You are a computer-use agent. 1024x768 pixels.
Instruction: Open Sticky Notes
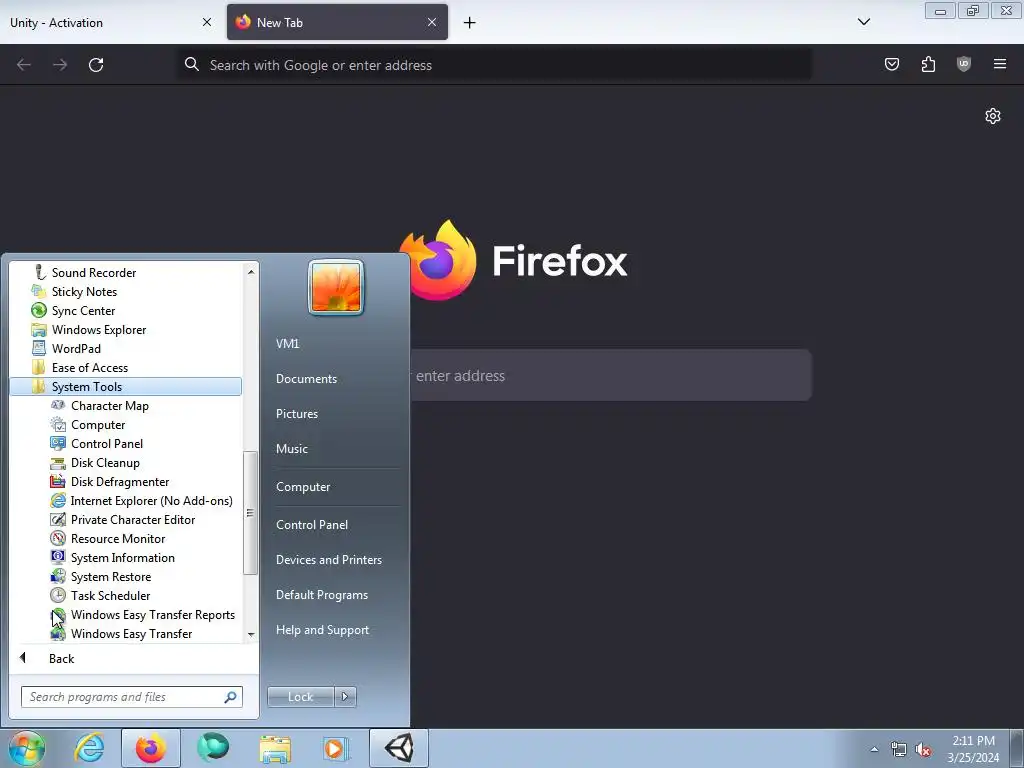click(x=84, y=292)
